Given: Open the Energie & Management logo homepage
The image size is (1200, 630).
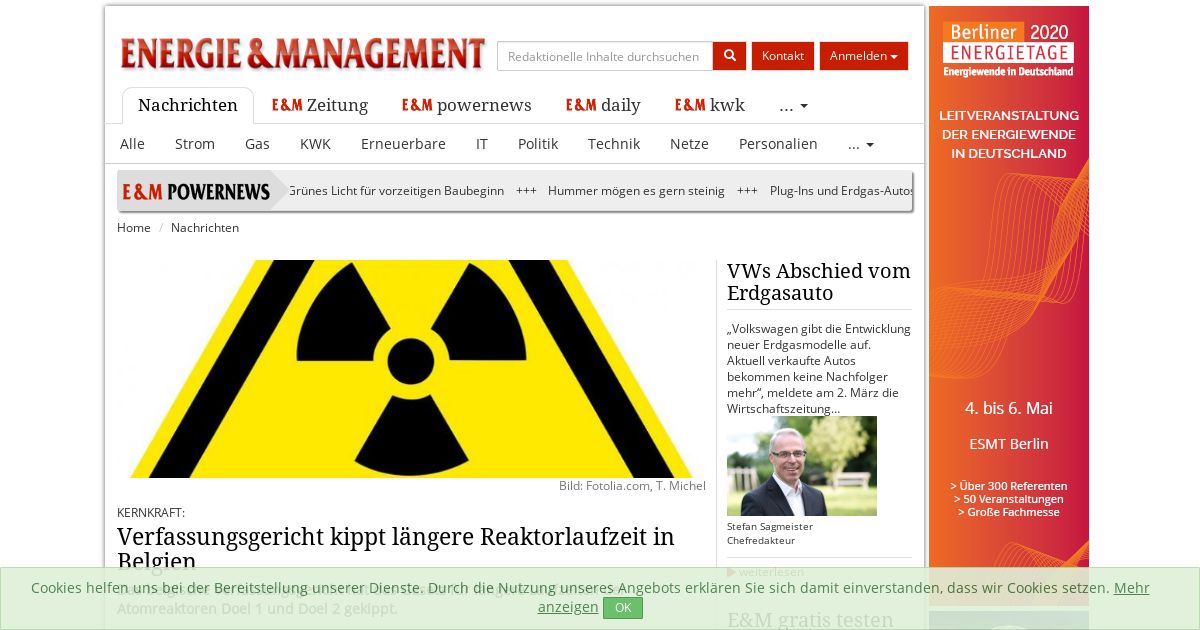Looking at the screenshot, I should point(303,54).
